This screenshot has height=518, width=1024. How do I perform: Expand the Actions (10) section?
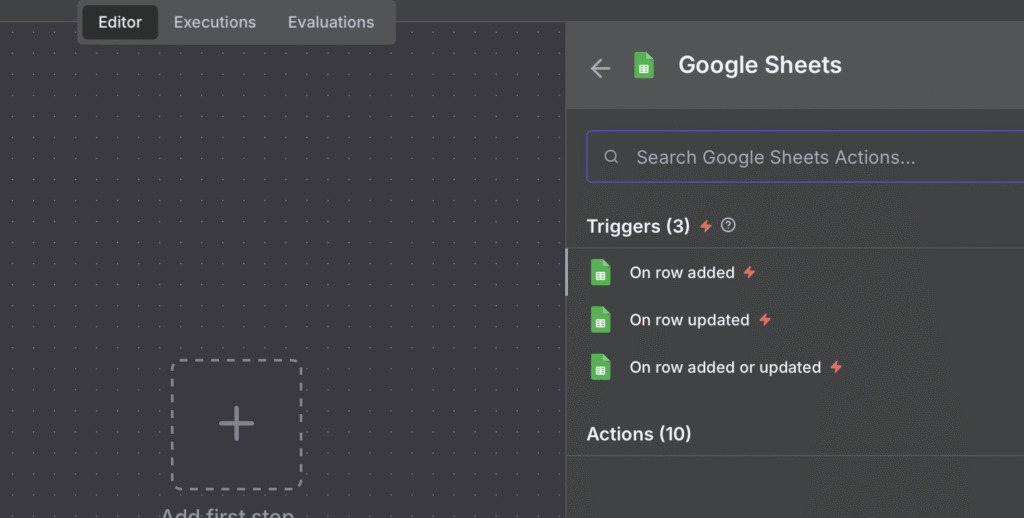point(639,434)
